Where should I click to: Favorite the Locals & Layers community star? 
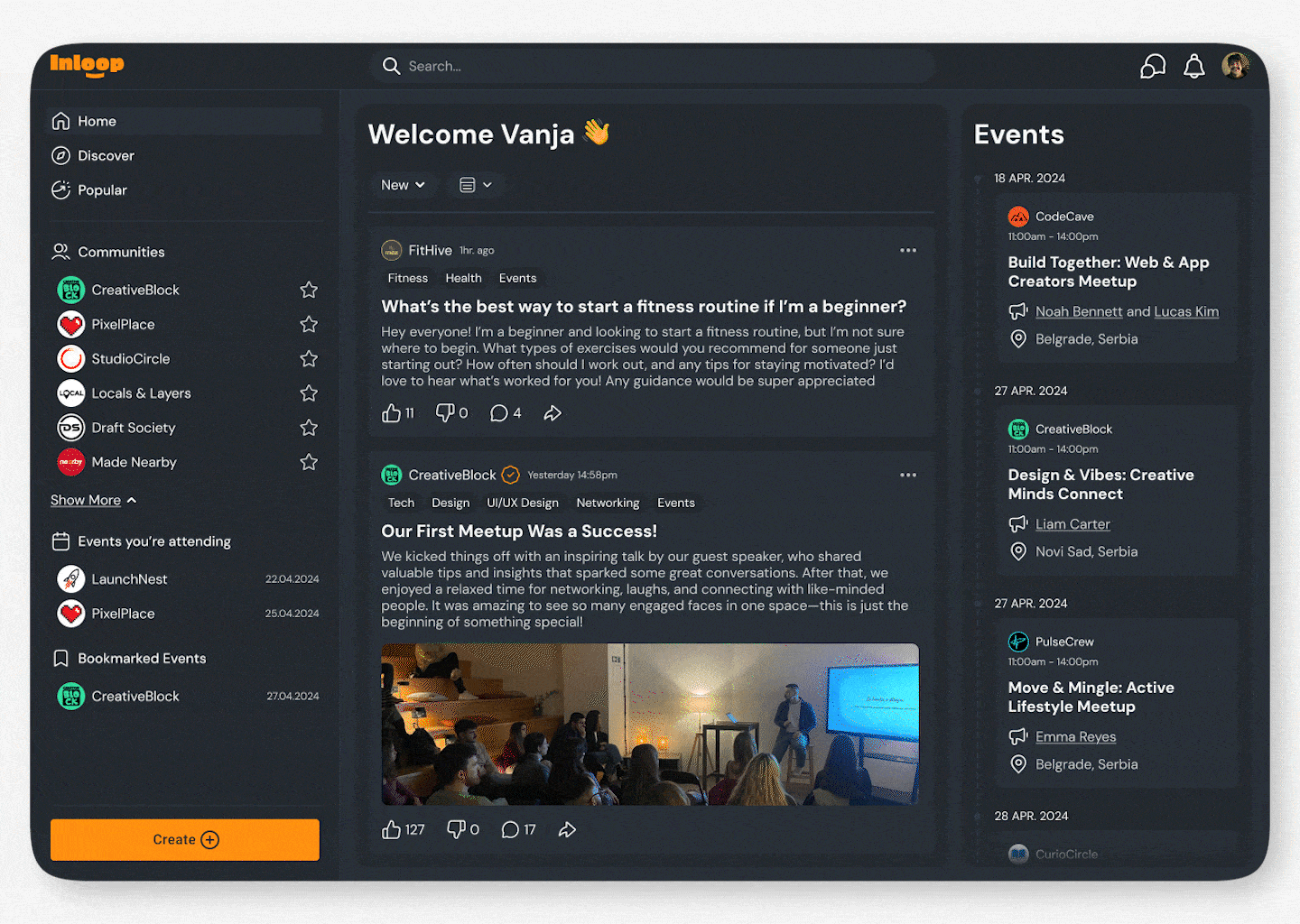click(309, 393)
